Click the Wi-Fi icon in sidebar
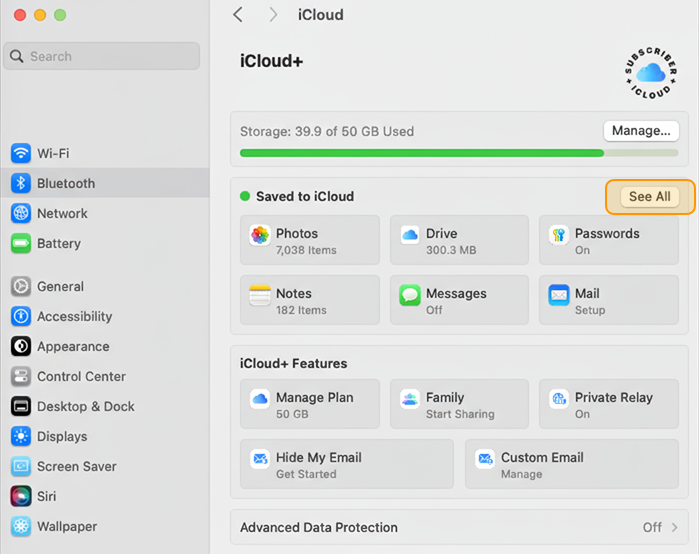 click(x=21, y=153)
